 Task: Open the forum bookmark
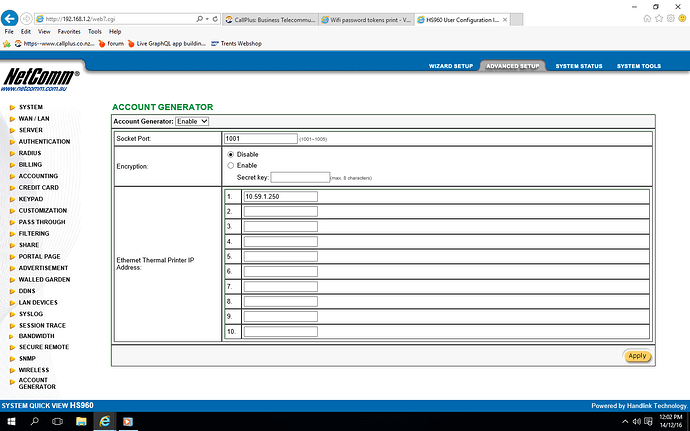coord(111,44)
